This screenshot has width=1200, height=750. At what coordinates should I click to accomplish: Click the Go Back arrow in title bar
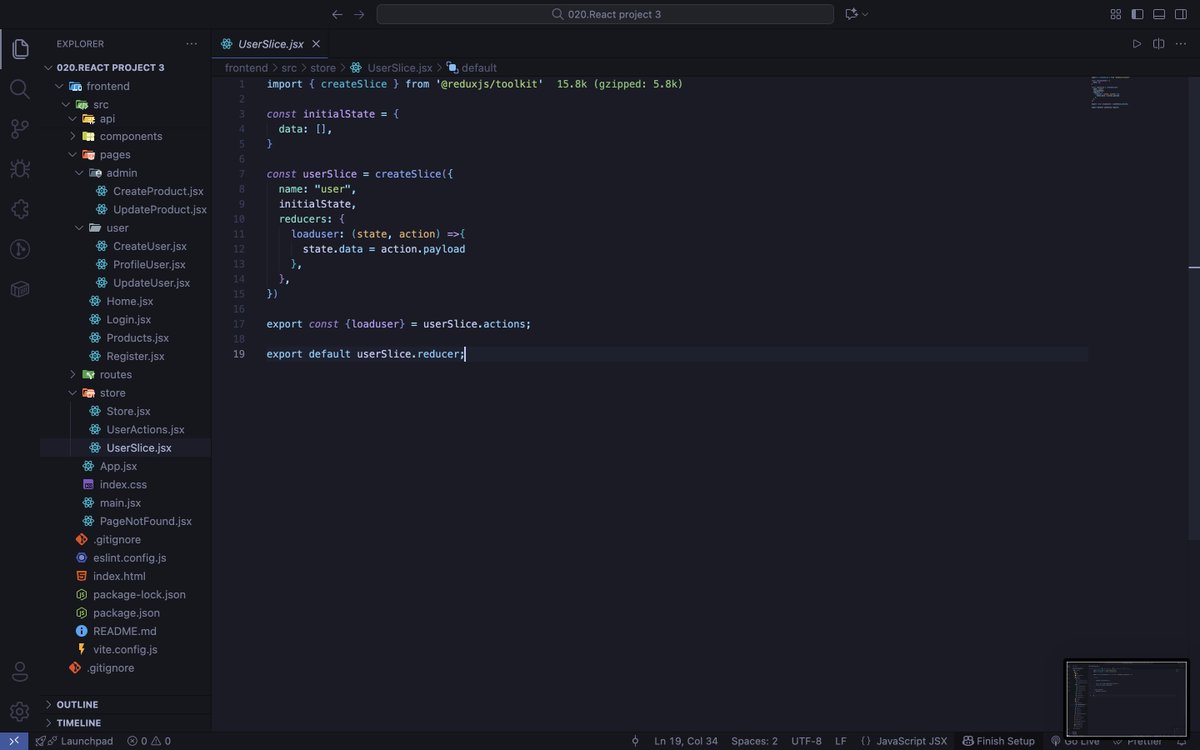coord(337,14)
